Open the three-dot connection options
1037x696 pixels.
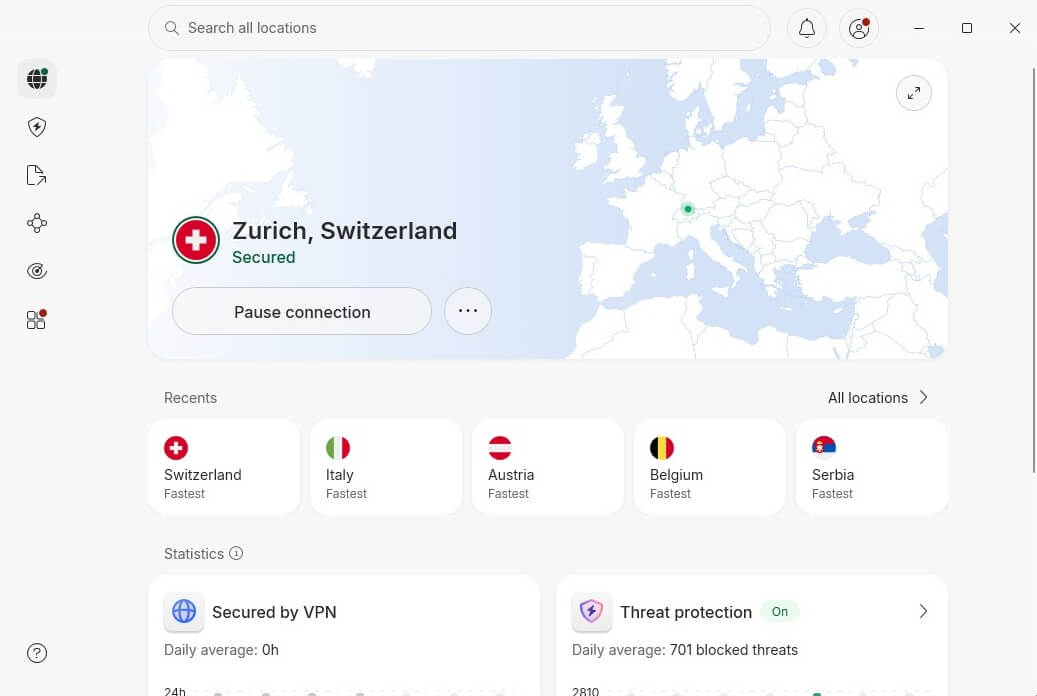[468, 311]
